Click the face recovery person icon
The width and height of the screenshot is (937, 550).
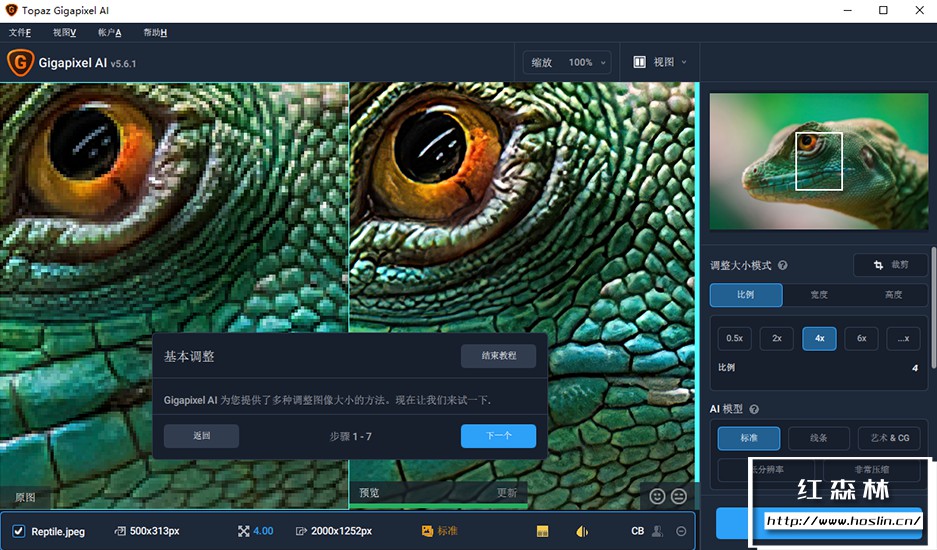(x=657, y=531)
